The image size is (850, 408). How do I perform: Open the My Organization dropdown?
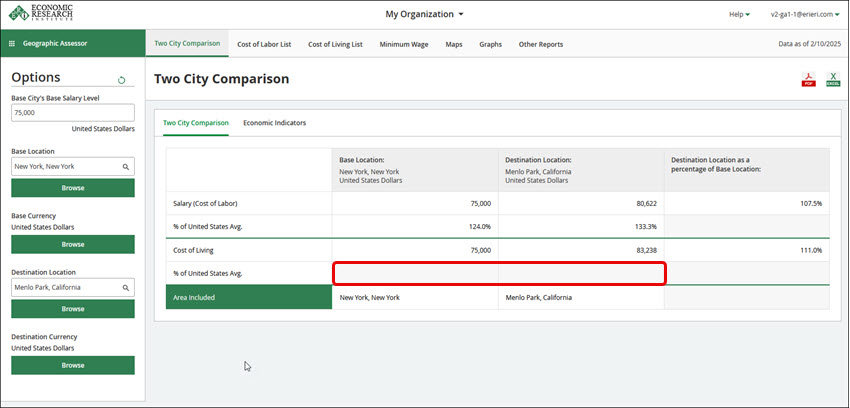point(424,14)
